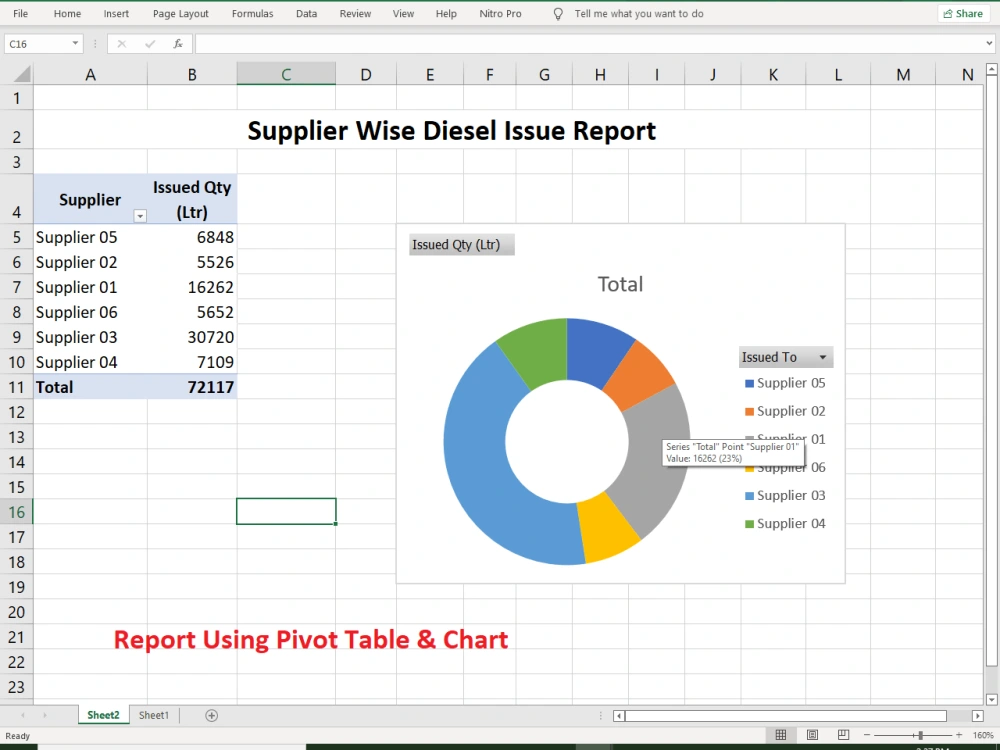Click vertical scrollbar up arrow

[x=992, y=68]
